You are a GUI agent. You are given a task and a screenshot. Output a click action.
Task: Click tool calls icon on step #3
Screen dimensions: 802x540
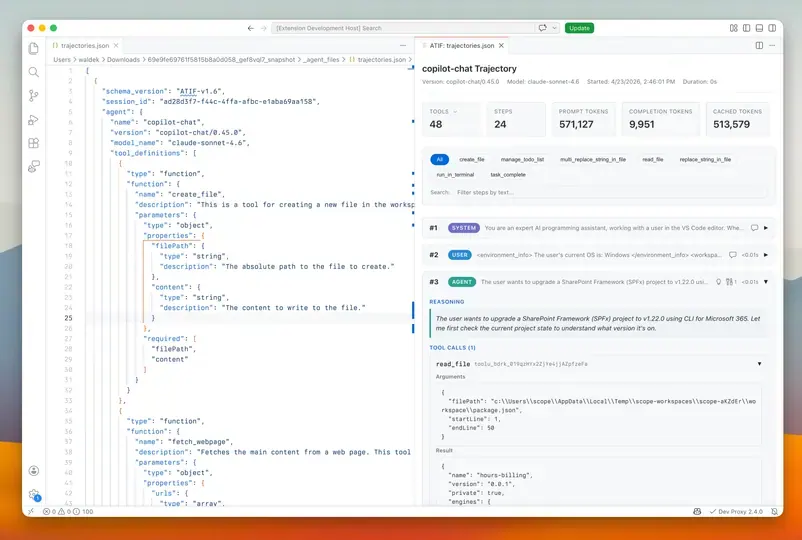tap(730, 282)
